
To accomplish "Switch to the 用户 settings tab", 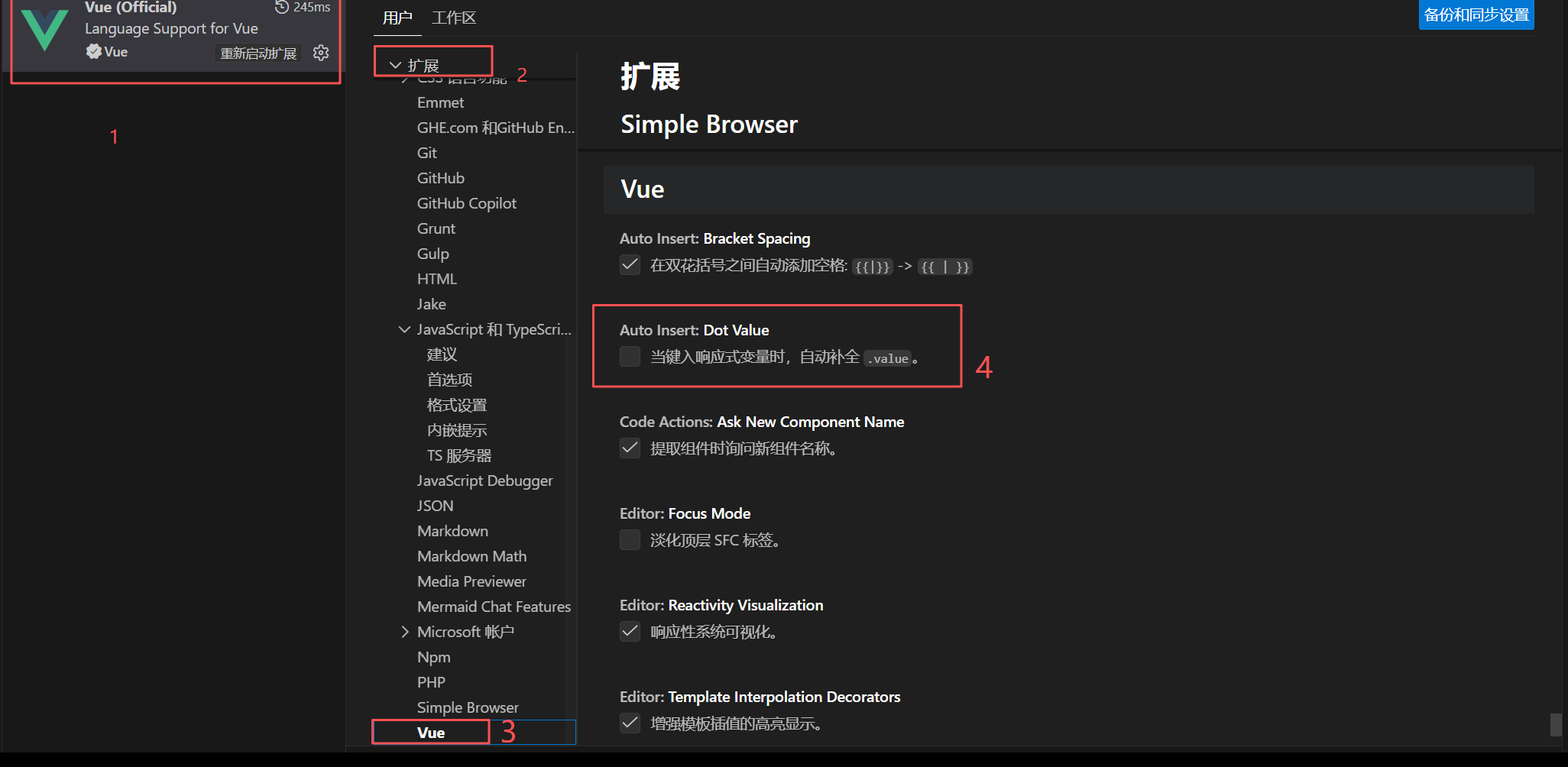I will (x=397, y=18).
